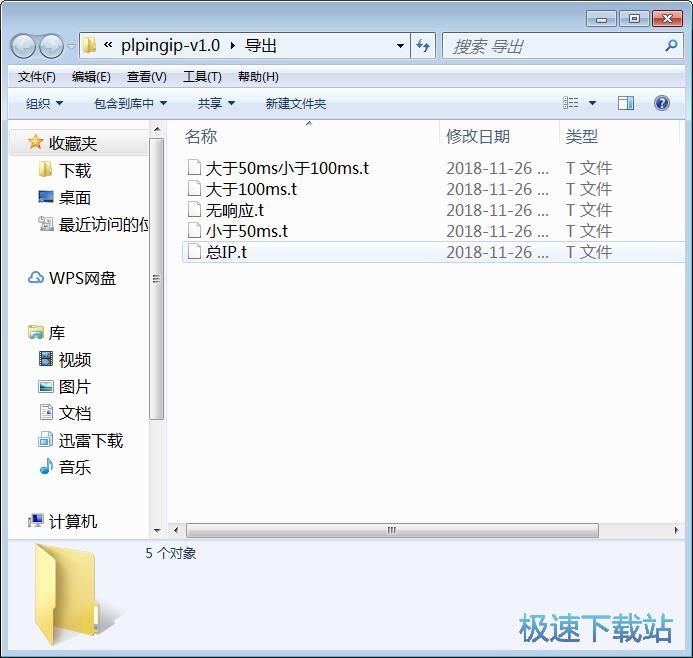Viewport: 693px width, 658px height.
Task: Click the music note icon beside 音乐
Action: pos(46,466)
